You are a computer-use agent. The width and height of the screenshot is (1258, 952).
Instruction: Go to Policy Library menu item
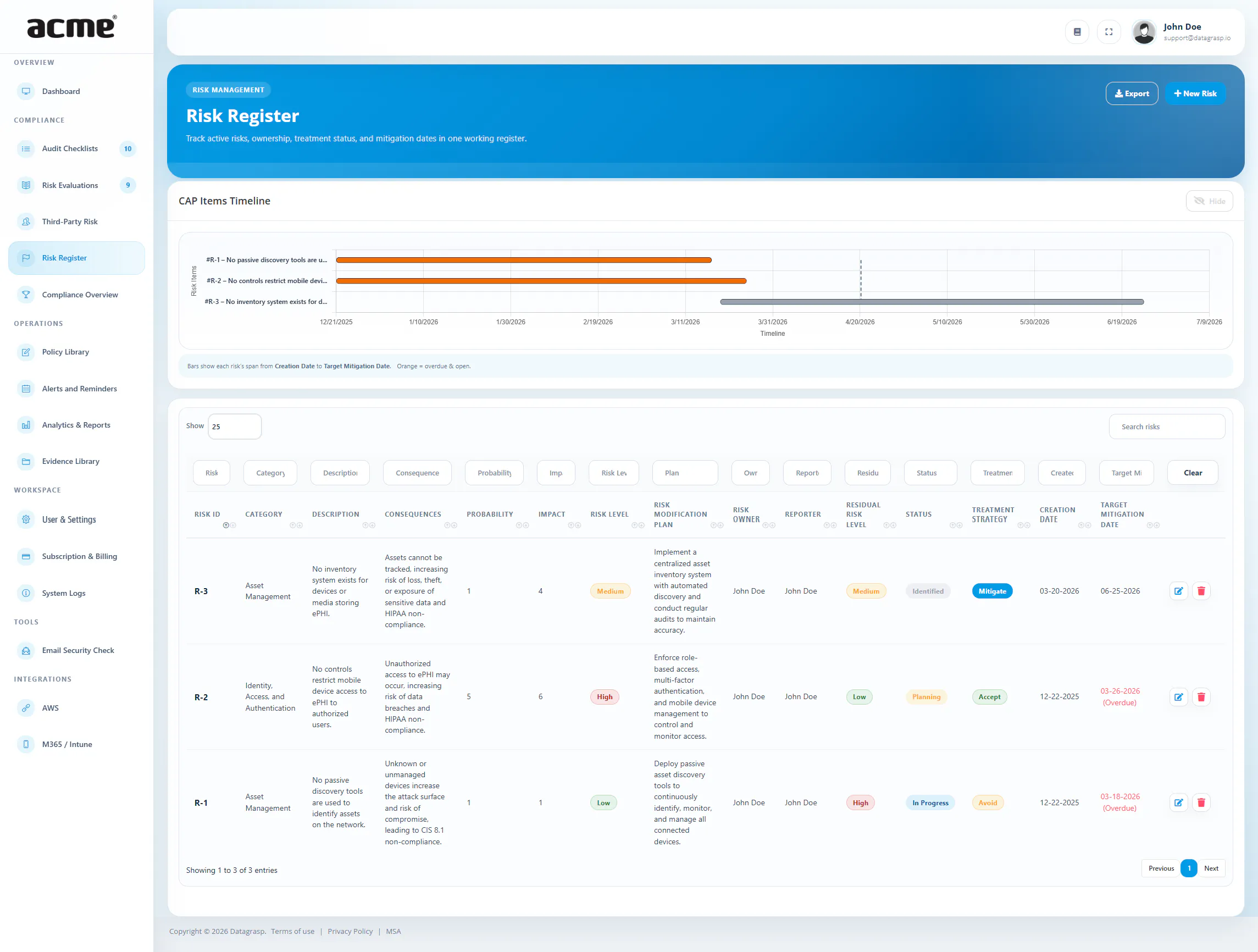click(x=76, y=352)
